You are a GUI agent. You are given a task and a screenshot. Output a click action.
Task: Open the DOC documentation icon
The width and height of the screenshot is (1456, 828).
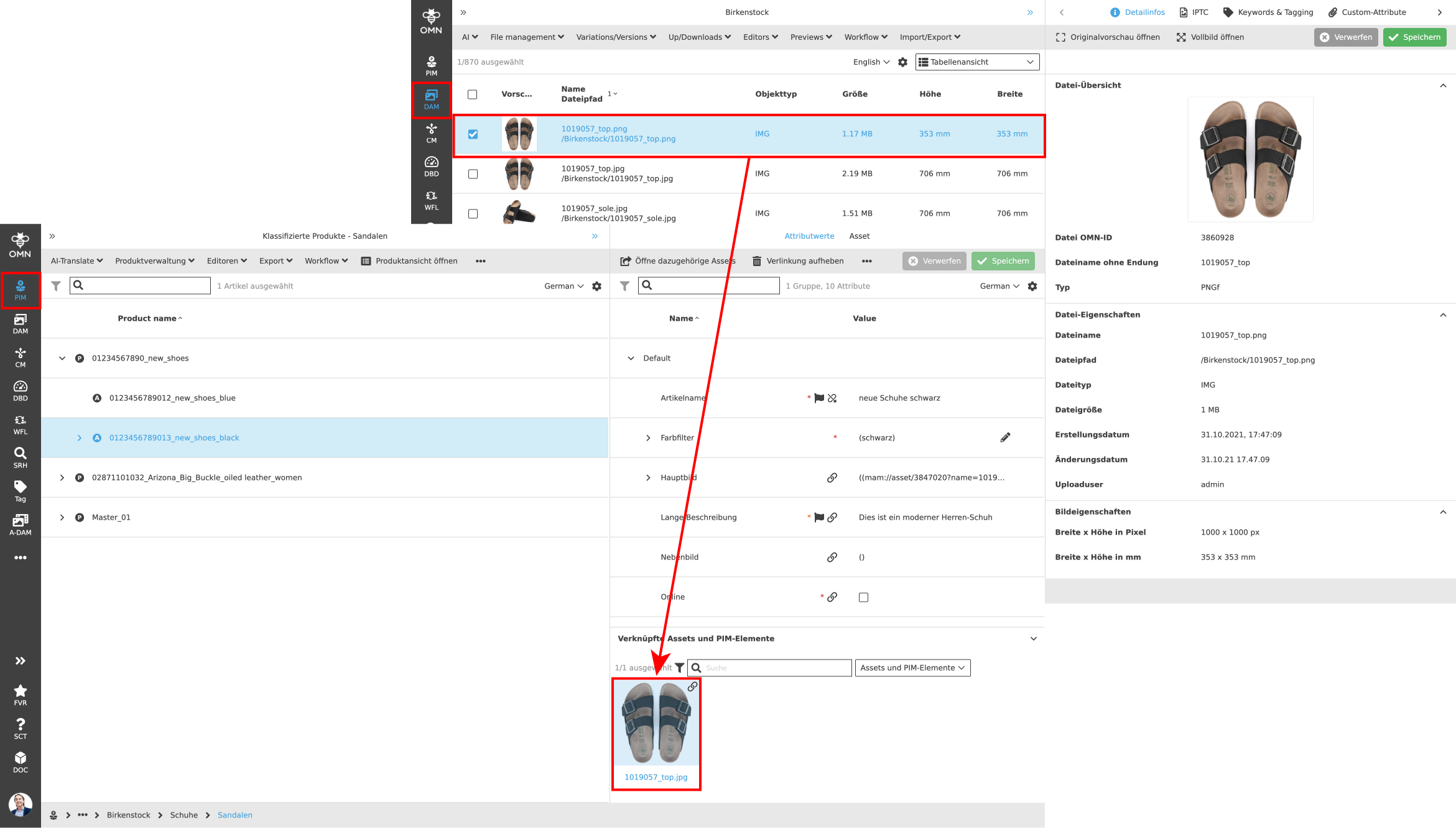[x=20, y=761]
